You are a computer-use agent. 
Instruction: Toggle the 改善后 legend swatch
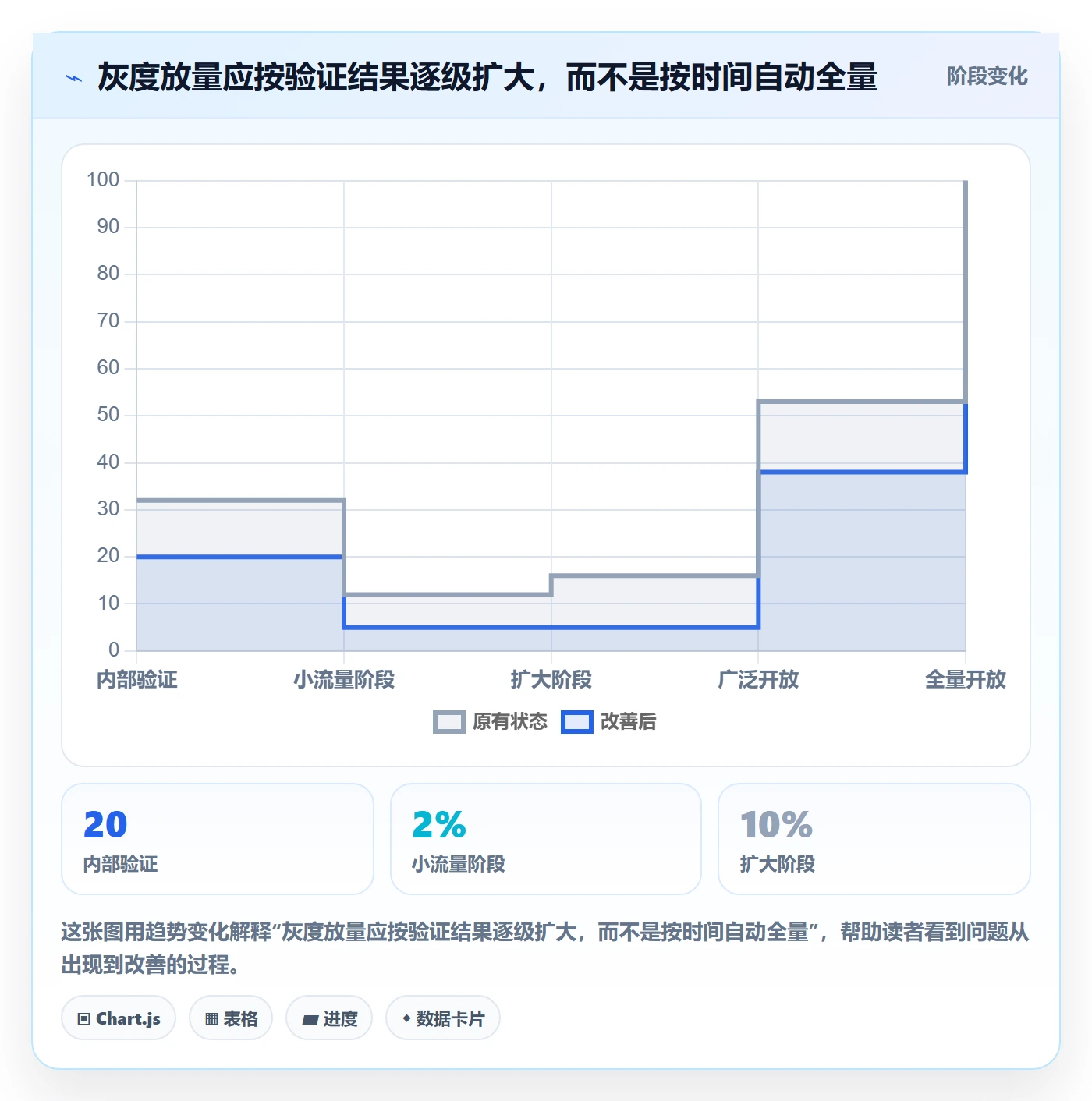click(577, 722)
